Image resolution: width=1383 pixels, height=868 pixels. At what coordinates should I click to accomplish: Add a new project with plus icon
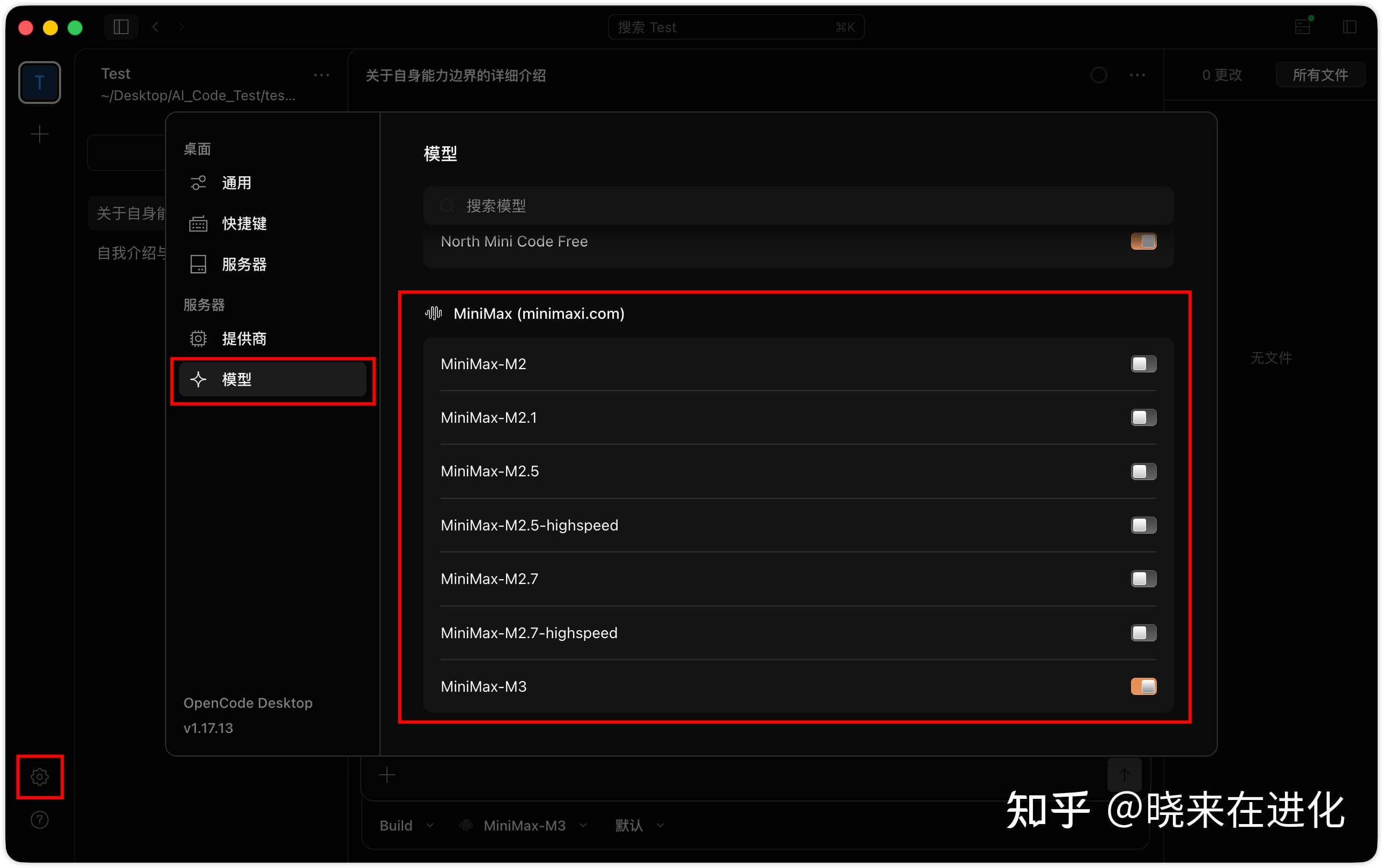[x=40, y=134]
